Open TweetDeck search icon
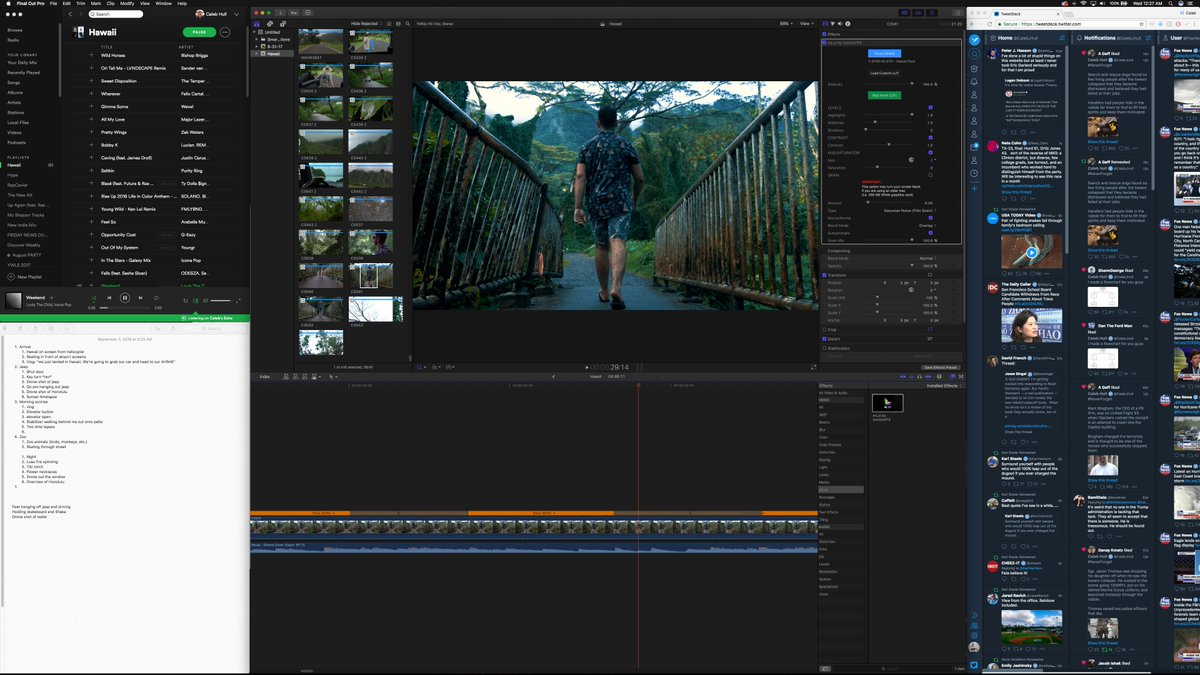The width and height of the screenshot is (1200, 675). click(974, 54)
